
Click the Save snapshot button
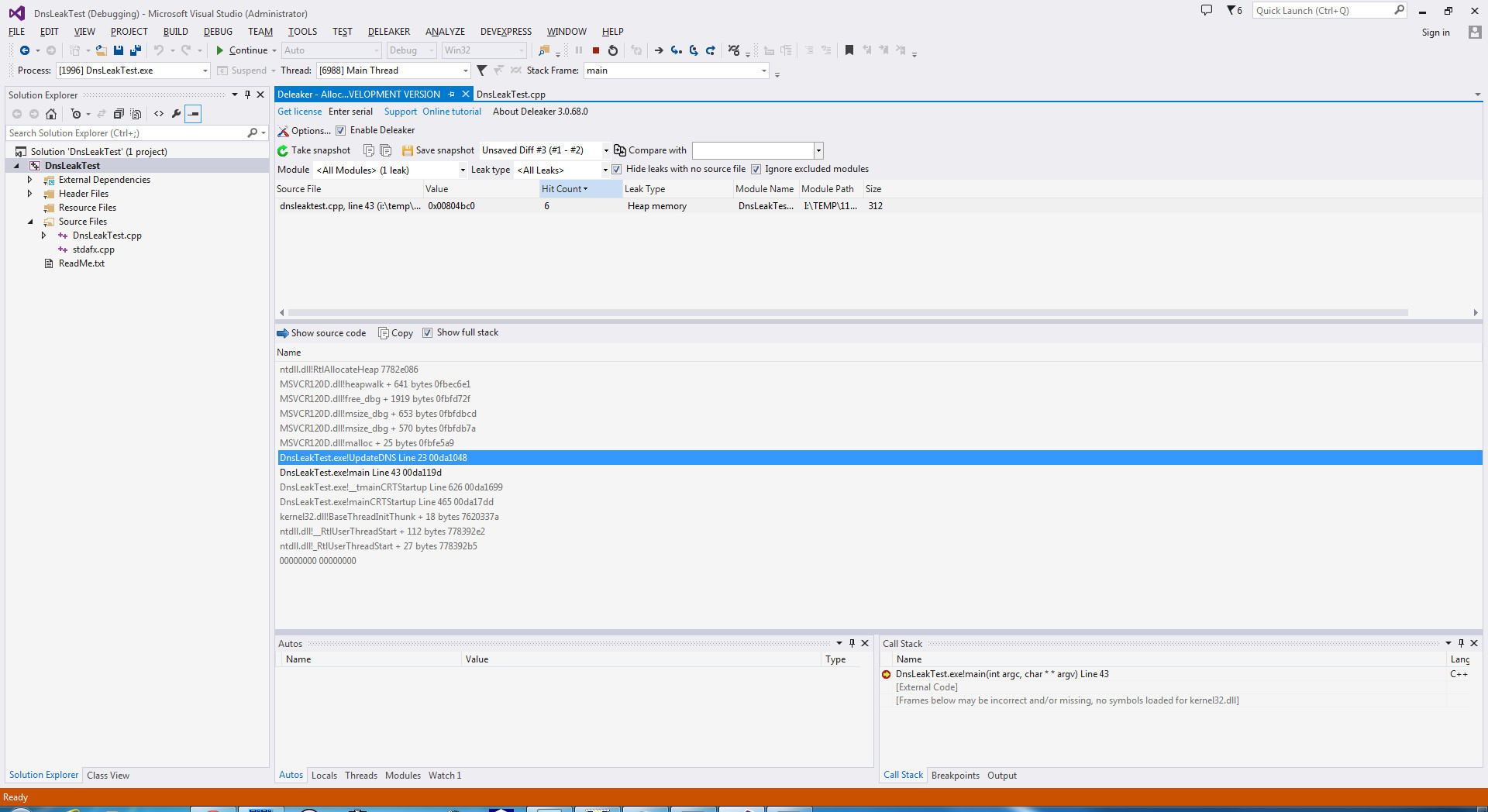tap(438, 150)
